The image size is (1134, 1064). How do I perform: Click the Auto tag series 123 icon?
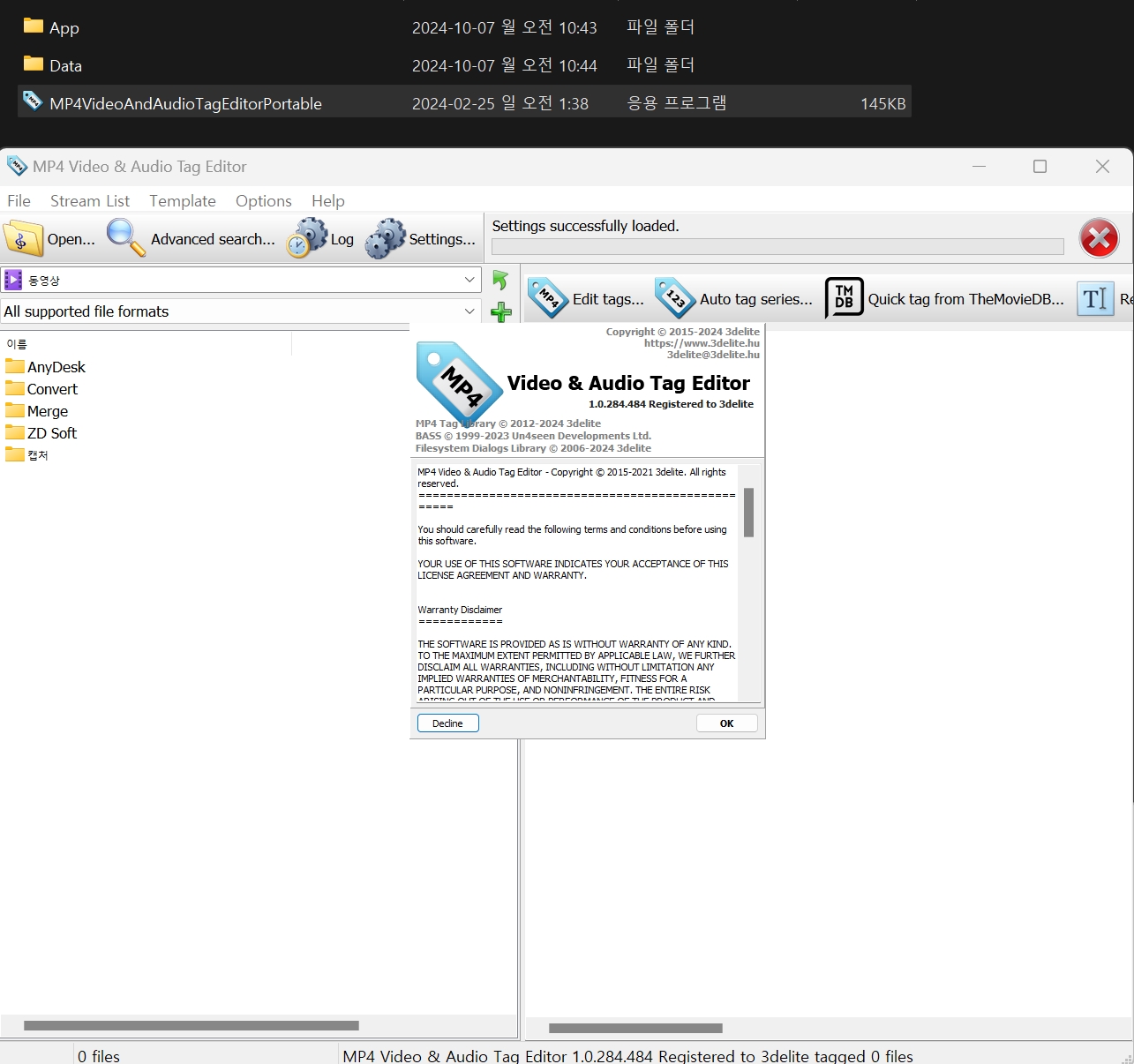tap(675, 298)
